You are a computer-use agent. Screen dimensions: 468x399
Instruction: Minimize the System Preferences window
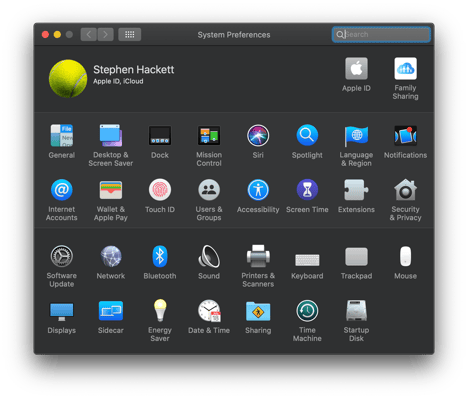[x=57, y=35]
